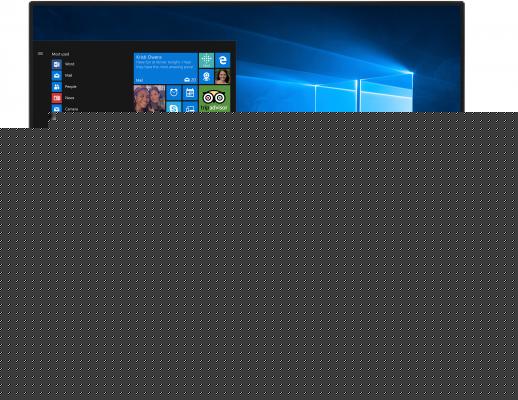Click the Word label text

pos(70,64)
